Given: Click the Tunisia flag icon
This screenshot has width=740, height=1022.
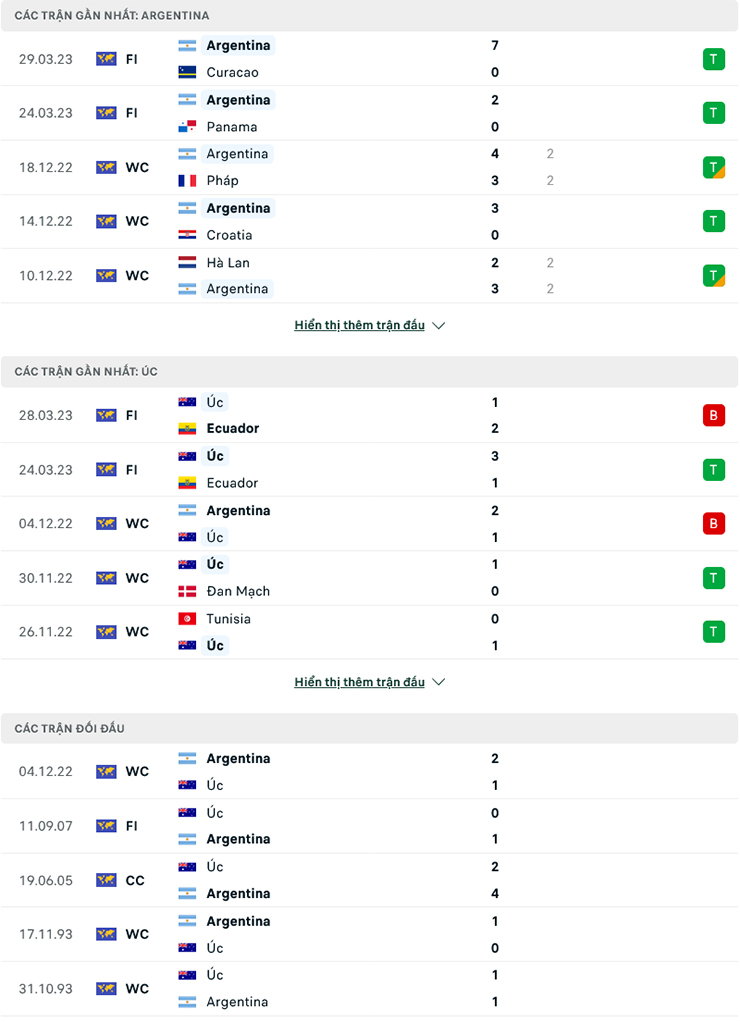Looking at the screenshot, I should tap(189, 619).
